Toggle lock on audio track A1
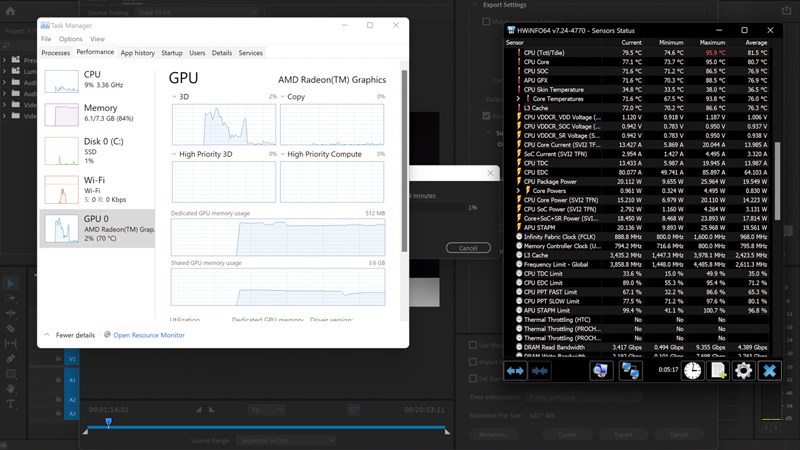800x450 pixels. click(x=58, y=380)
